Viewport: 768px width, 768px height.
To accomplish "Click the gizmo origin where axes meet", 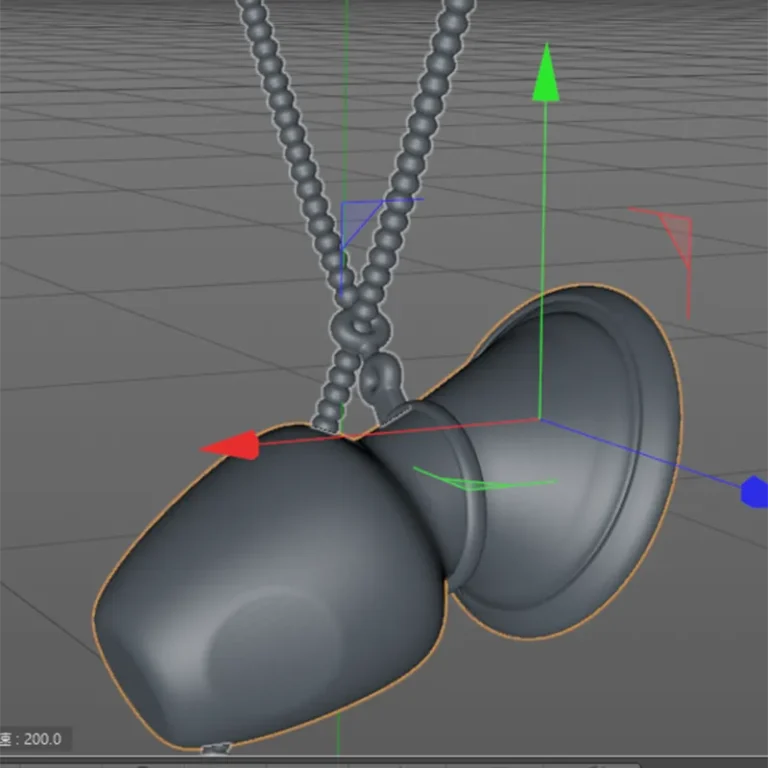I will point(540,419).
